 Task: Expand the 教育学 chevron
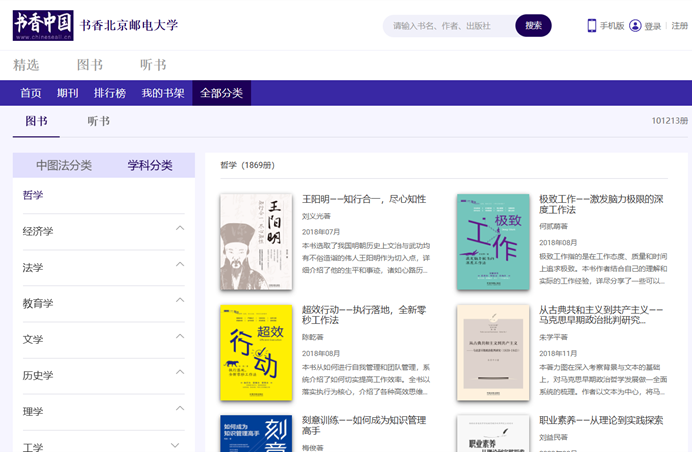tap(180, 300)
